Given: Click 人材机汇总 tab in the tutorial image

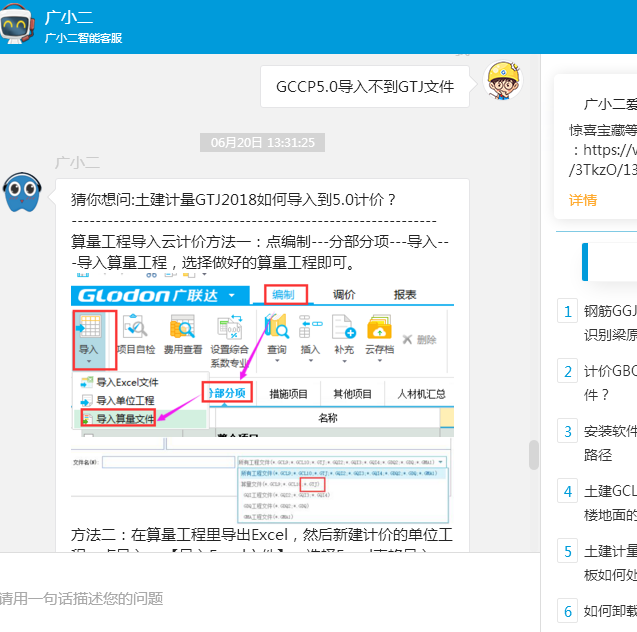Looking at the screenshot, I should pos(421,394).
